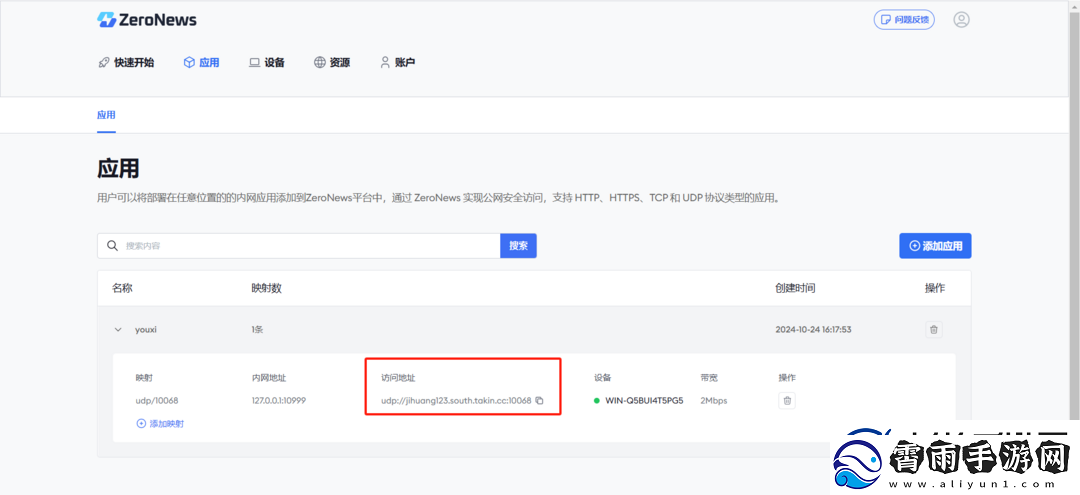The height and width of the screenshot is (495, 1080).
Task: Click the creation time 2024-10-24 16:17:53
Action: (813, 330)
